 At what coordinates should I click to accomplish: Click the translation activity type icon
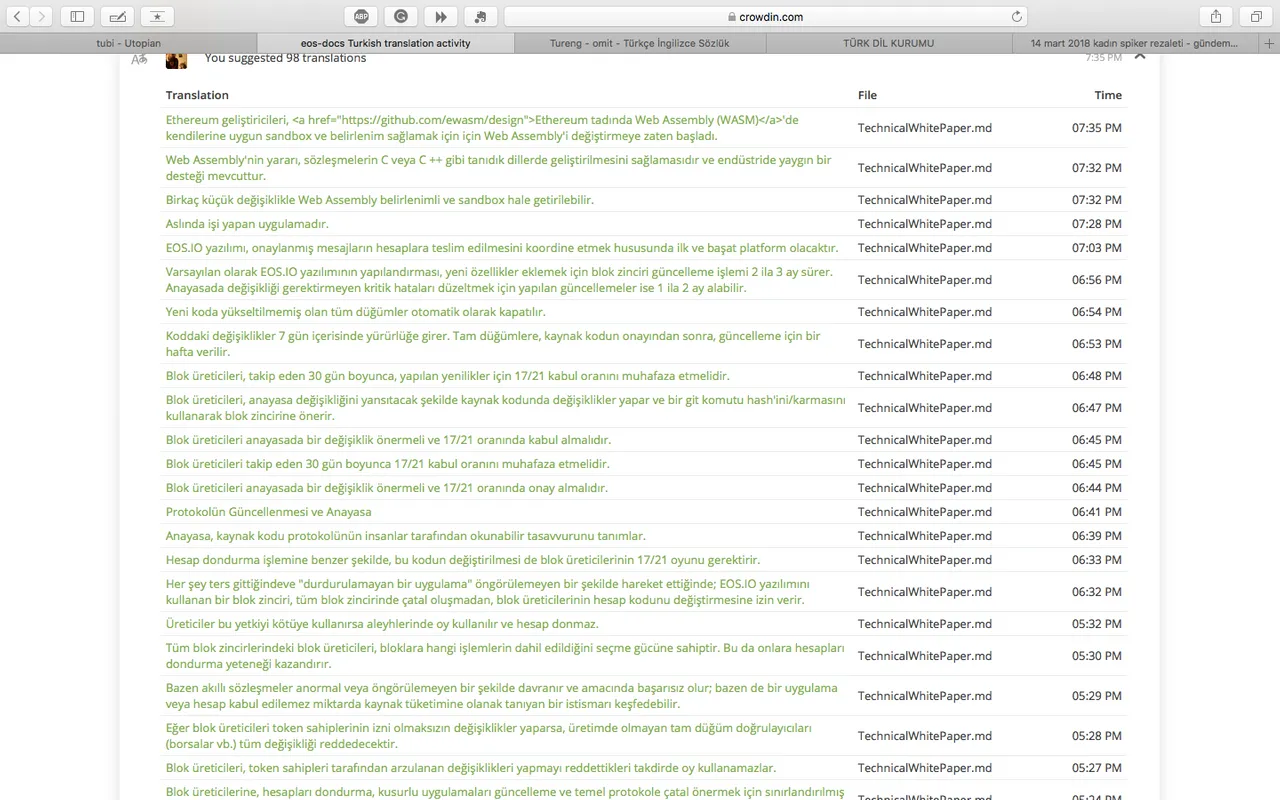[140, 60]
